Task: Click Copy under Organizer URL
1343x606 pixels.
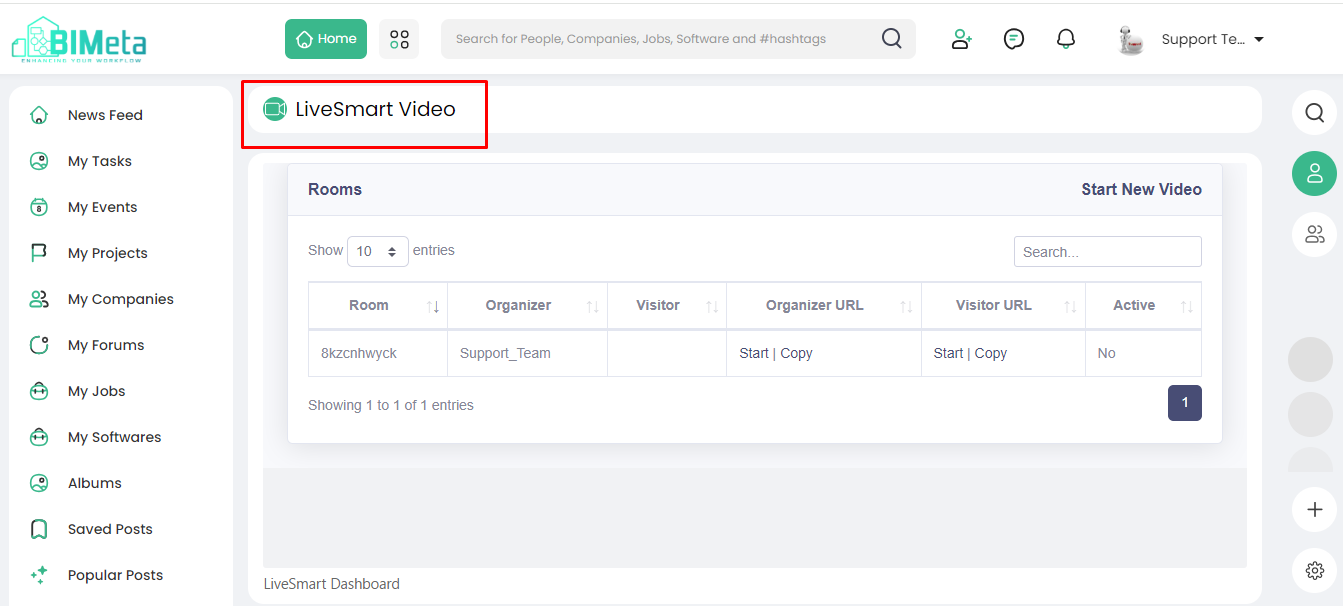Action: (796, 353)
